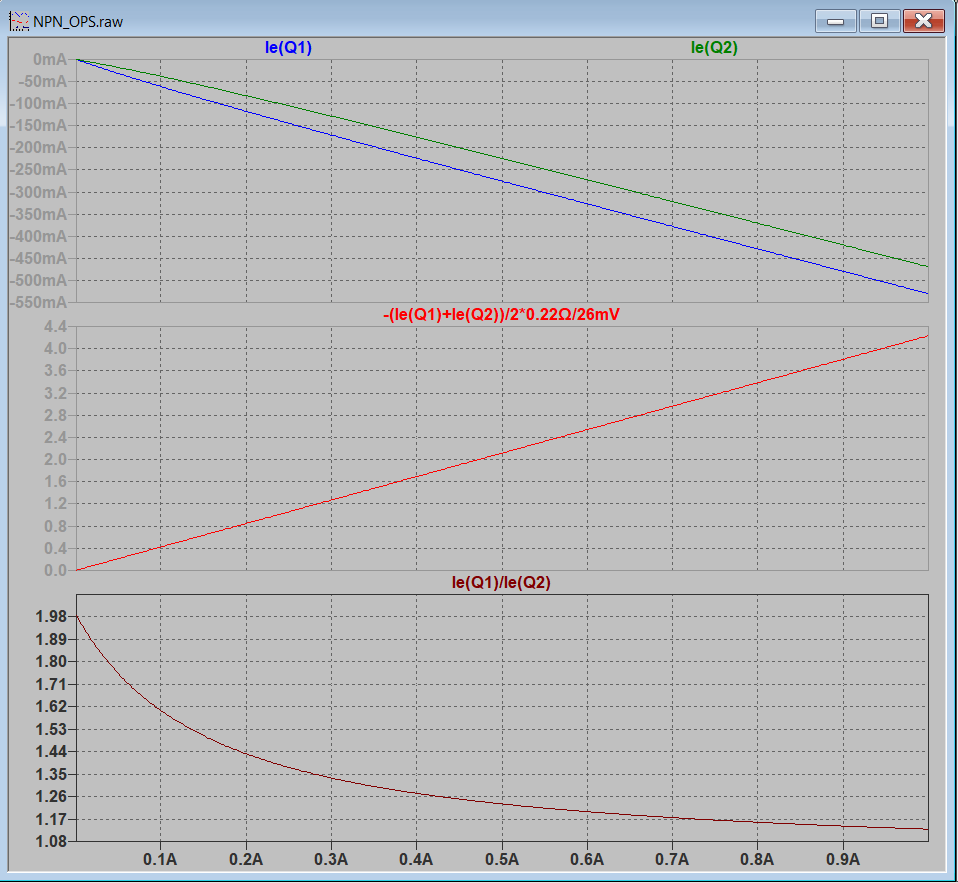Screen dimensions: 958x883
Task: Click the -550mA vertical axis label
Action: tap(40, 302)
